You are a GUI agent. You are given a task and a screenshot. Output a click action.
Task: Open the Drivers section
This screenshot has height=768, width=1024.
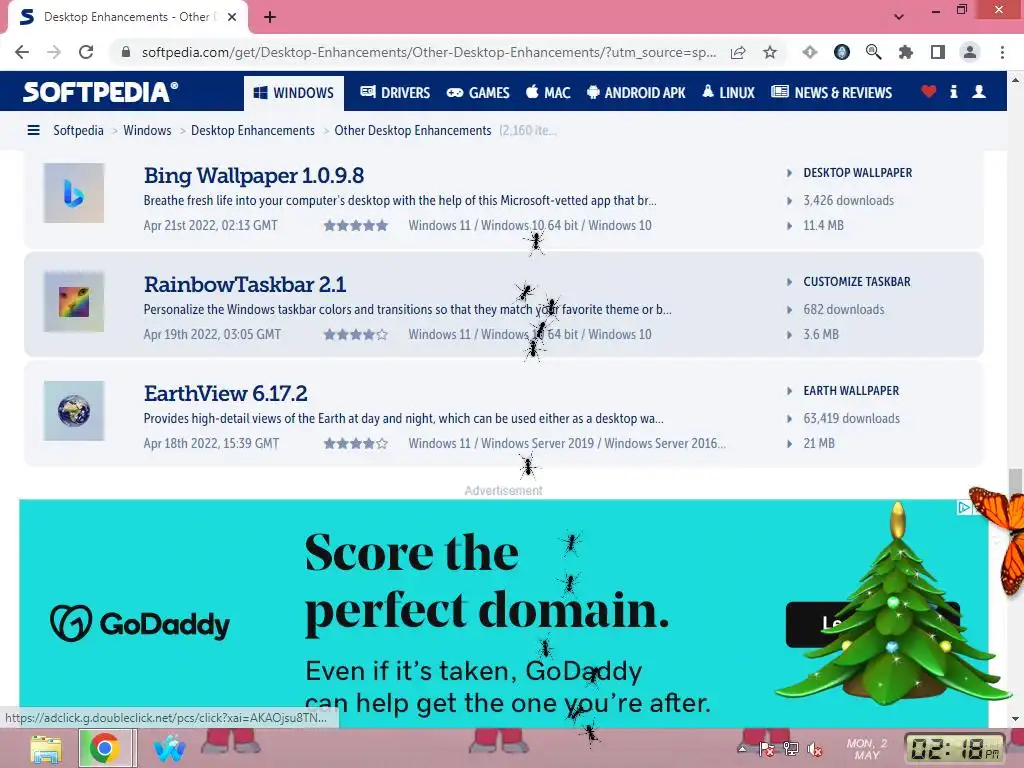pos(395,93)
